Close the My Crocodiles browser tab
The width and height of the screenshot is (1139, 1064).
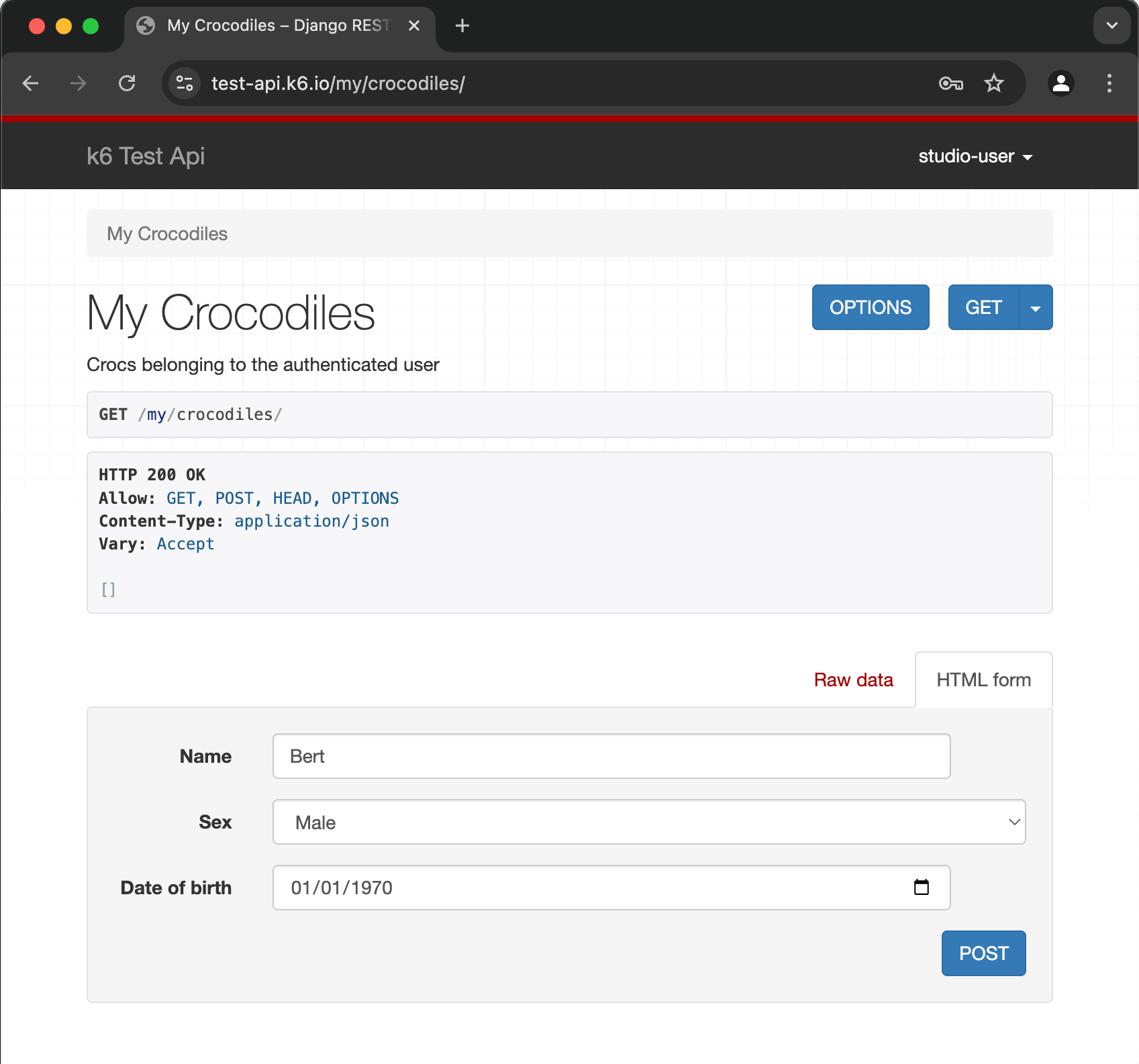pyautogui.click(x=414, y=25)
